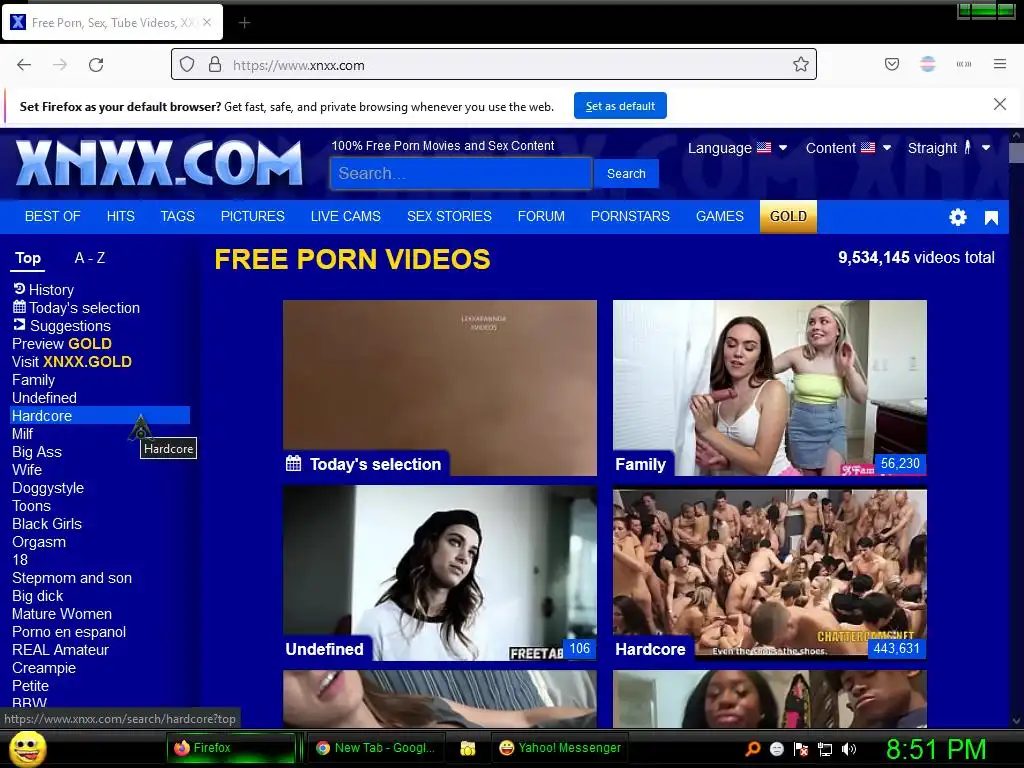Click the flag tray icon with red mark

tap(801, 749)
